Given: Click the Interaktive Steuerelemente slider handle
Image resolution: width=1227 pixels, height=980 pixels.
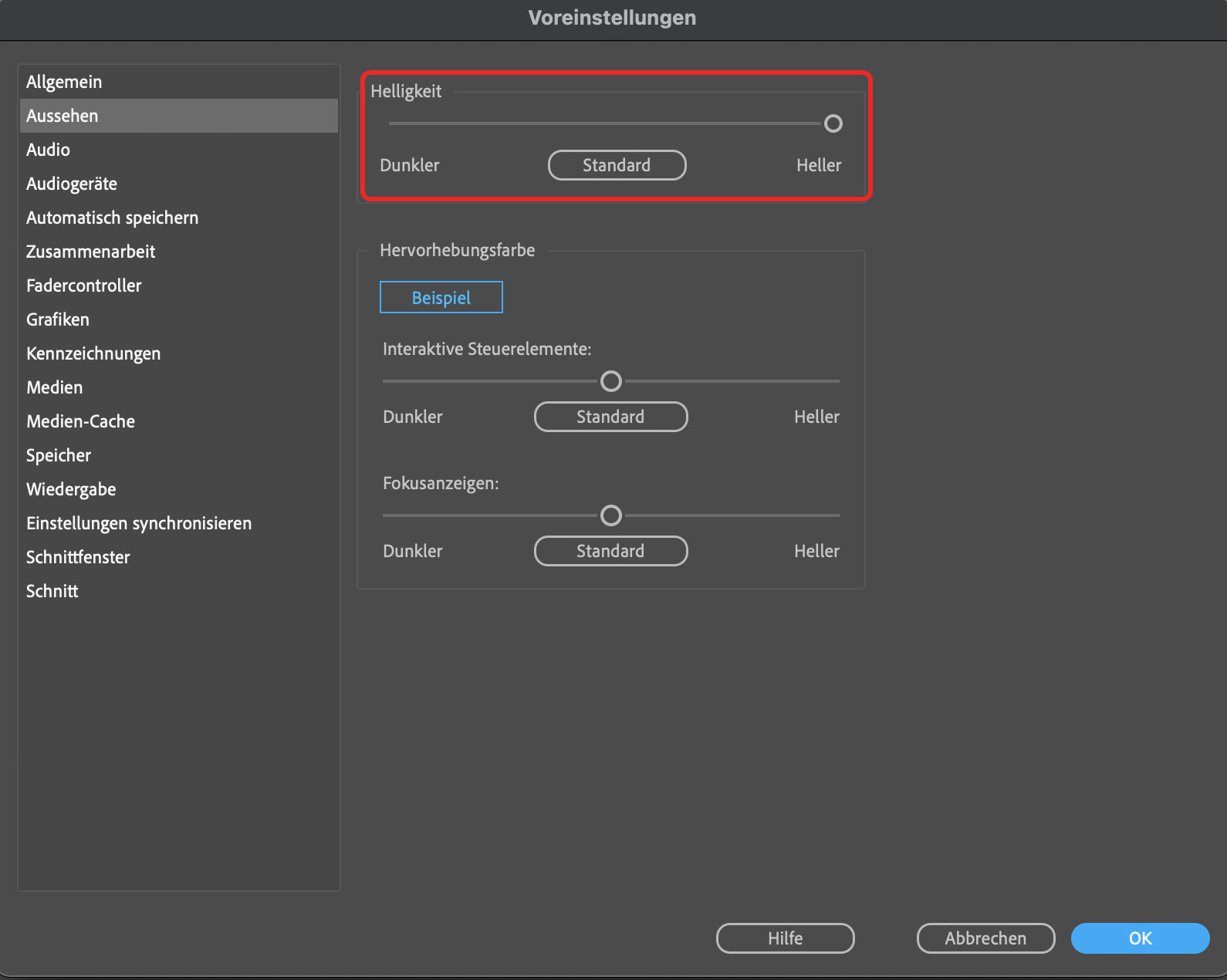Looking at the screenshot, I should click(610, 381).
